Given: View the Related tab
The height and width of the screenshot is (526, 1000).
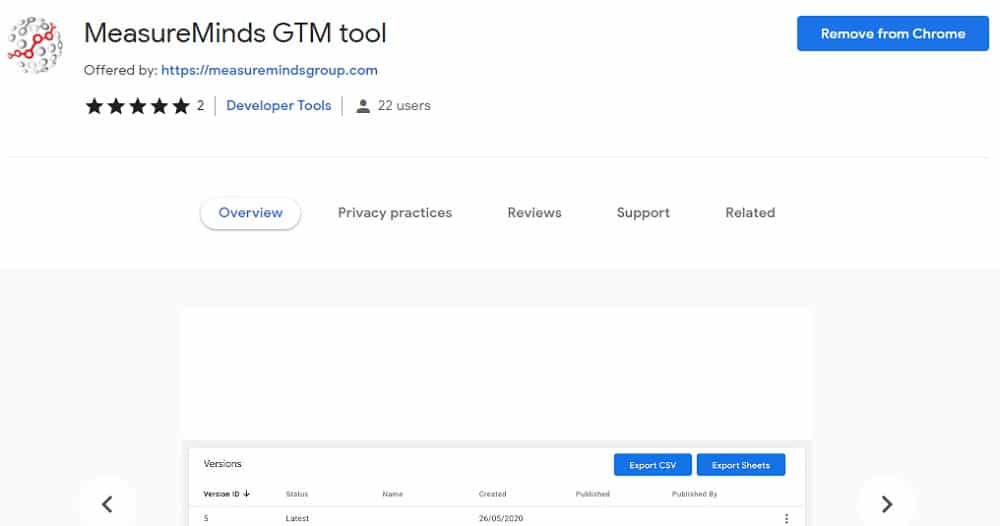Looking at the screenshot, I should click(x=750, y=213).
